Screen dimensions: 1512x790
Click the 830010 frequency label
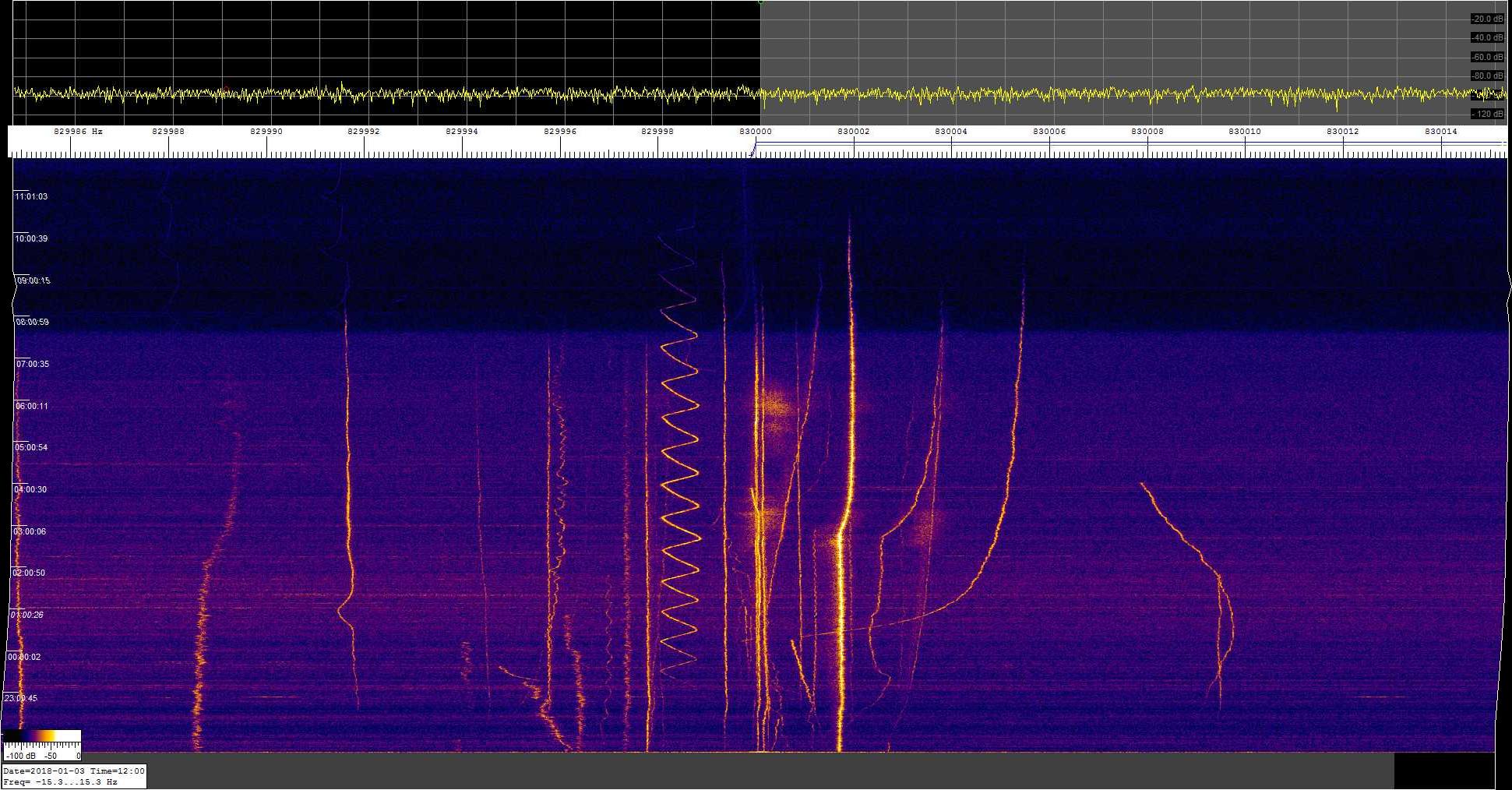point(1245,132)
